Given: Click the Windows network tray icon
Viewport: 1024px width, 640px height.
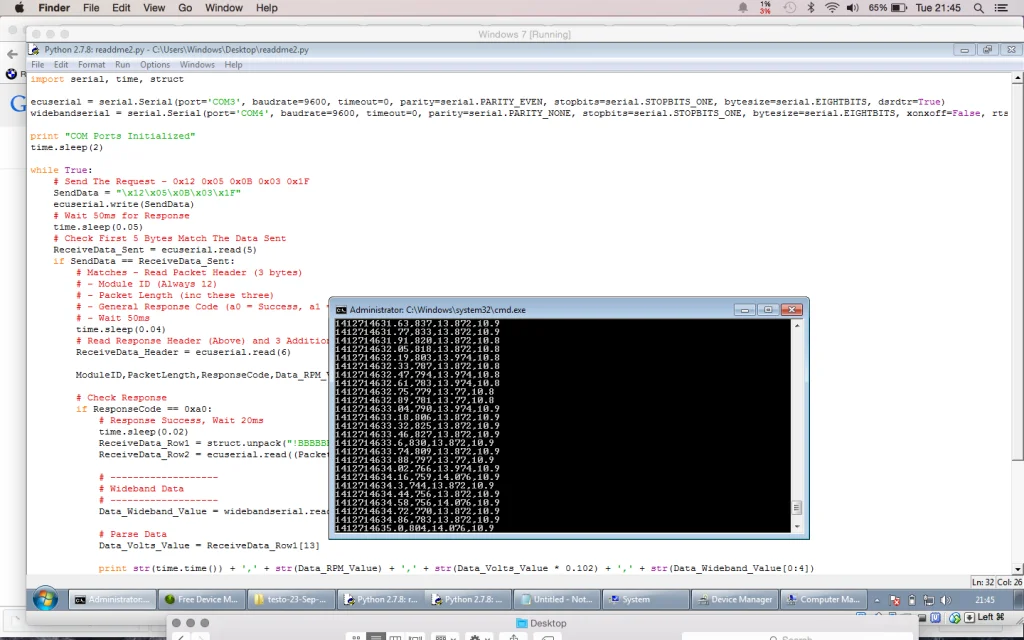Looking at the screenshot, I should [929, 600].
